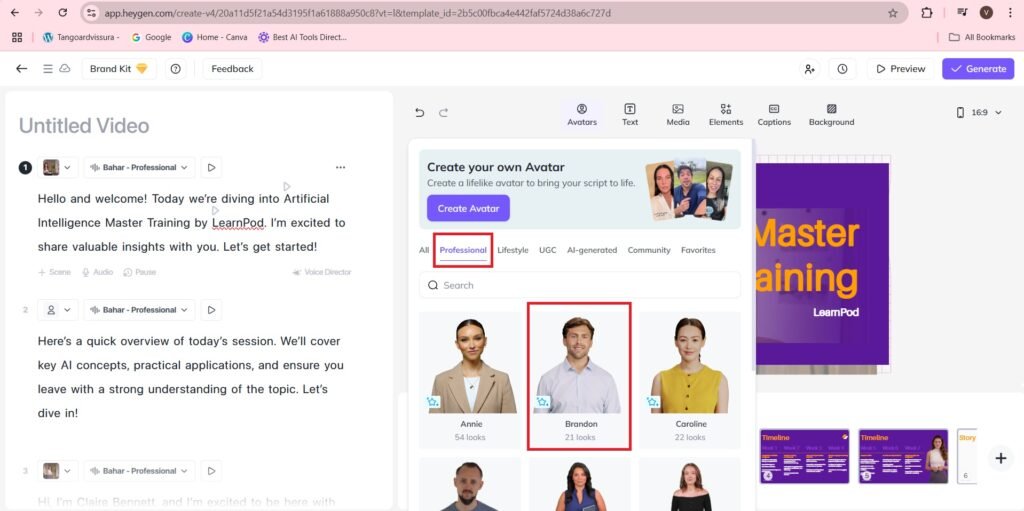The width and height of the screenshot is (1024, 511).
Task: Open the All Bookmarks folder
Action: [982, 37]
